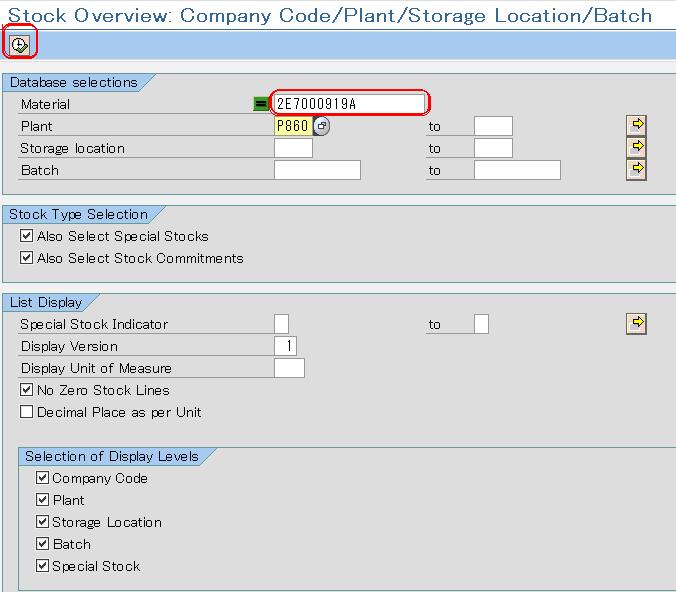Click Plant field containing P860
The height and width of the screenshot is (592, 676).
tap(293, 126)
